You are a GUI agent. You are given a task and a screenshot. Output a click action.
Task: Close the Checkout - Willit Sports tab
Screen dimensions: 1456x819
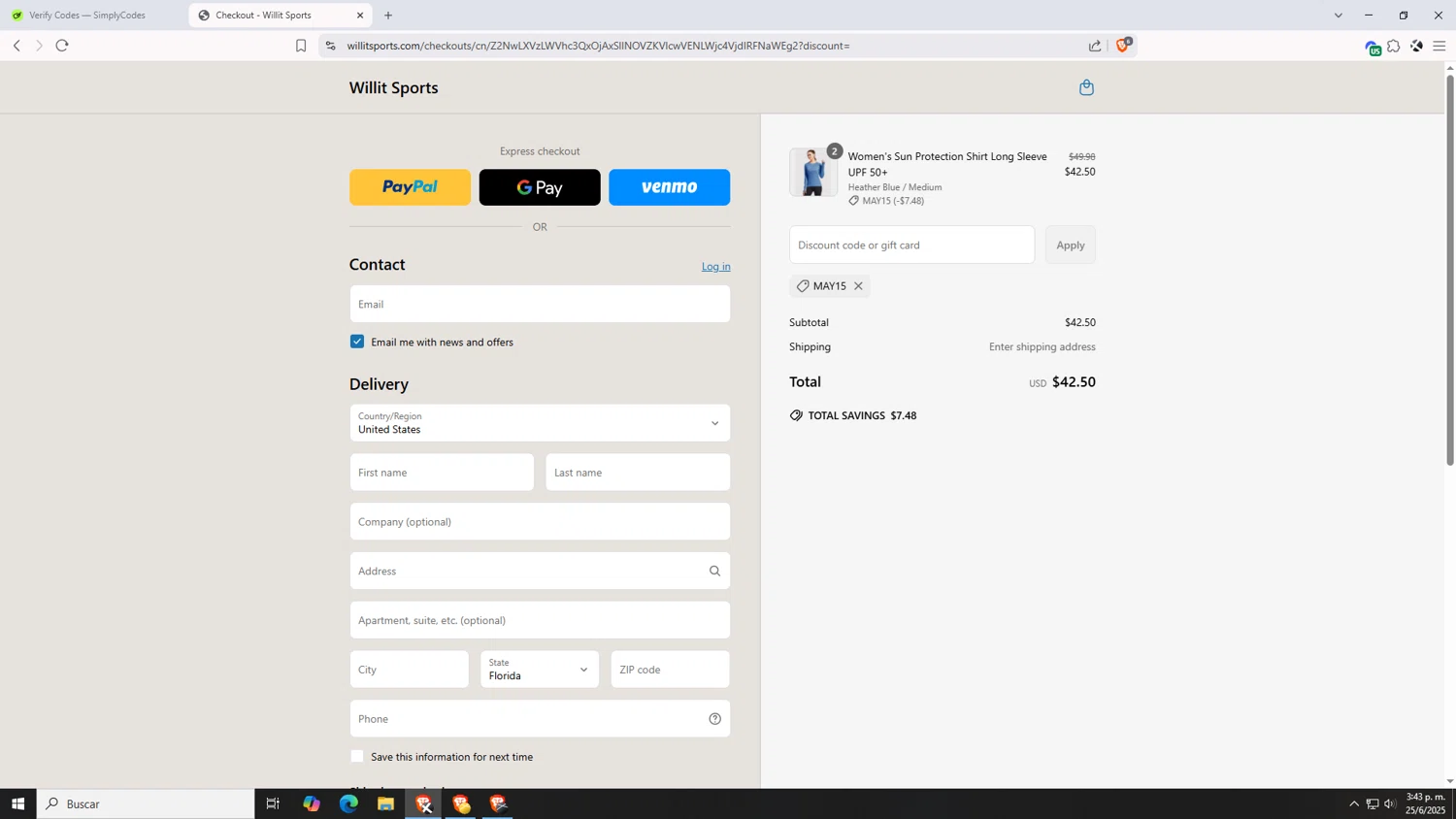(x=360, y=16)
